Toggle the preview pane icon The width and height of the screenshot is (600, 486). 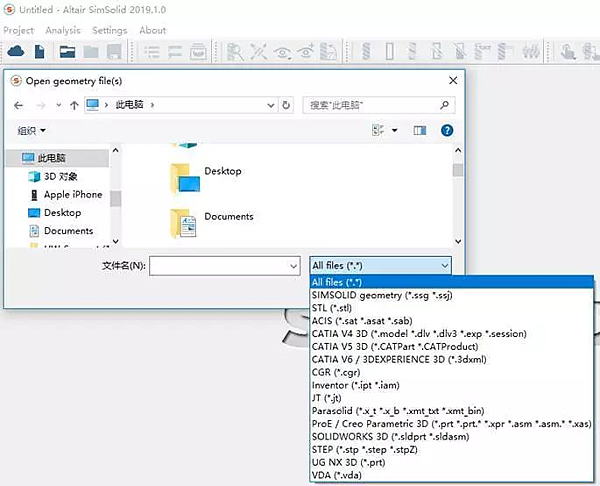click(420, 130)
